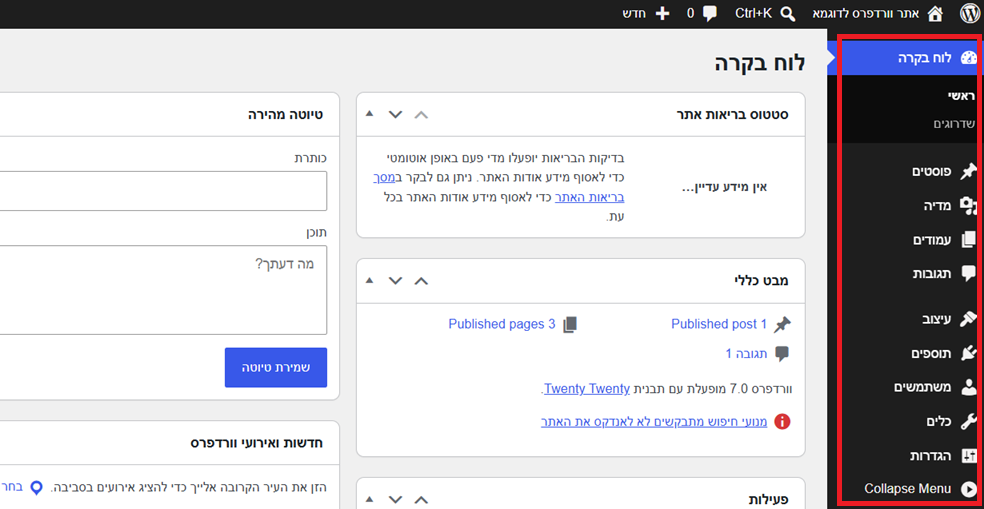Open the תוספים menu
The width and height of the screenshot is (984, 509).
click(933, 353)
